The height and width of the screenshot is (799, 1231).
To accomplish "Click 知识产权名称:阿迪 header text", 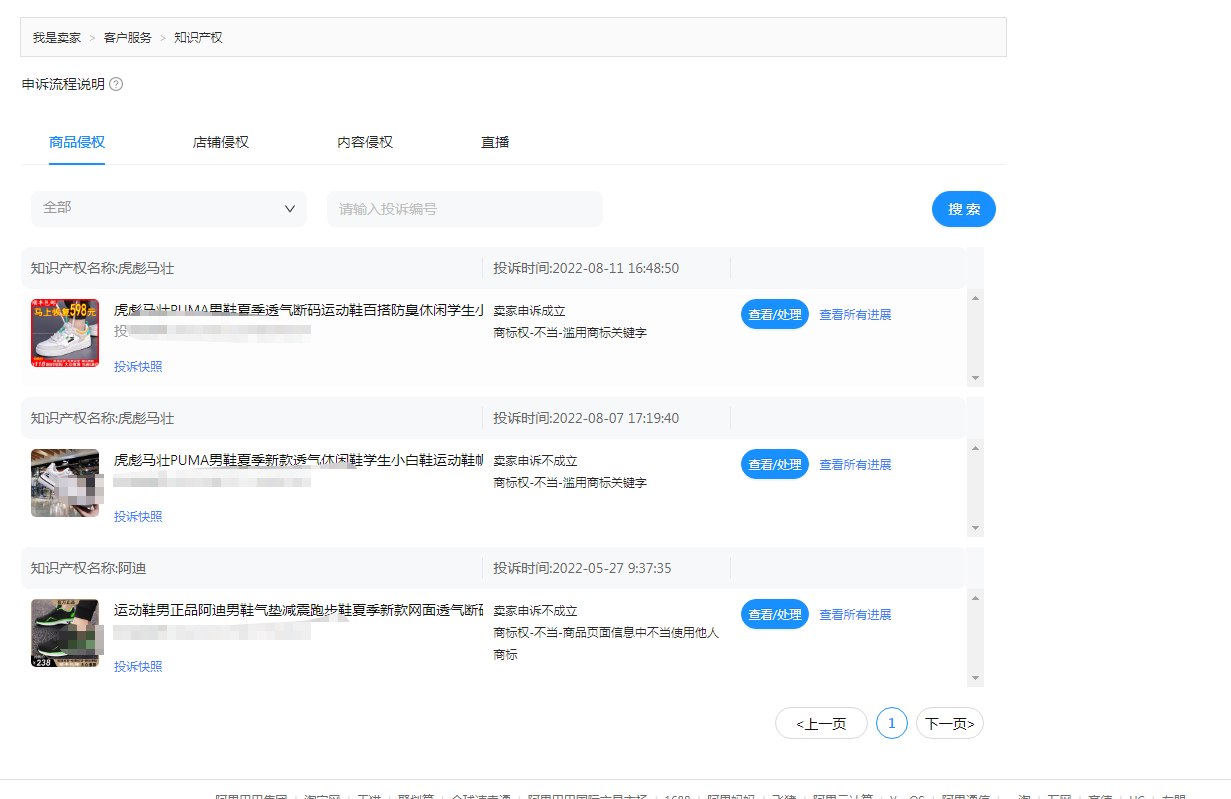I will (88, 568).
